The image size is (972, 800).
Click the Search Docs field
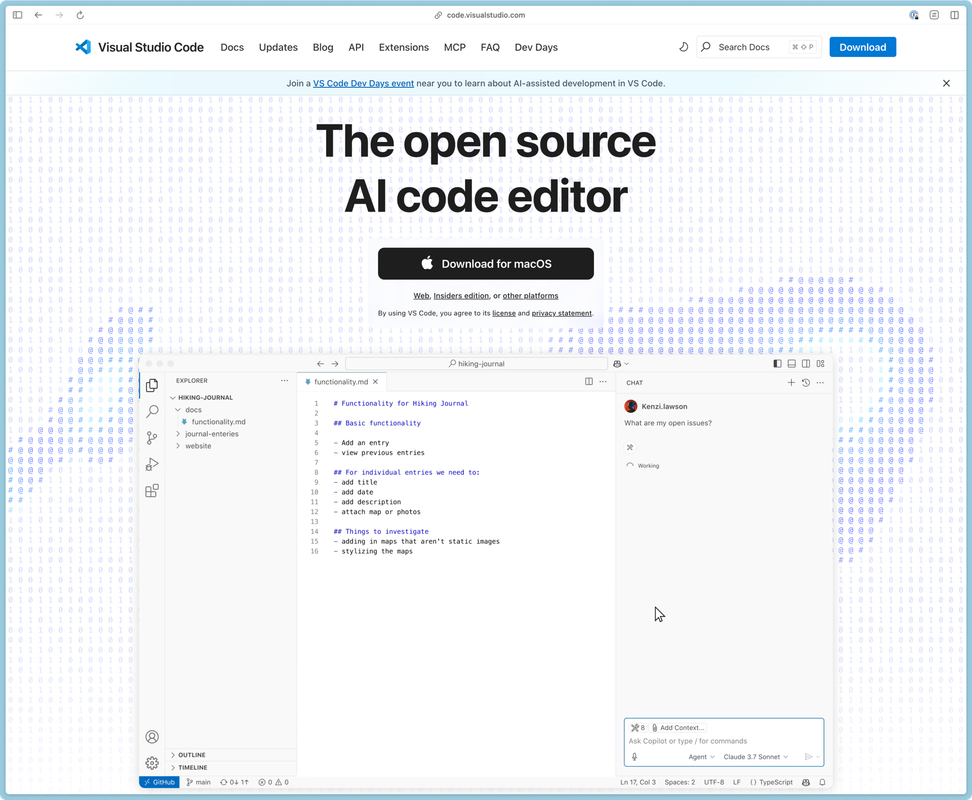(759, 47)
